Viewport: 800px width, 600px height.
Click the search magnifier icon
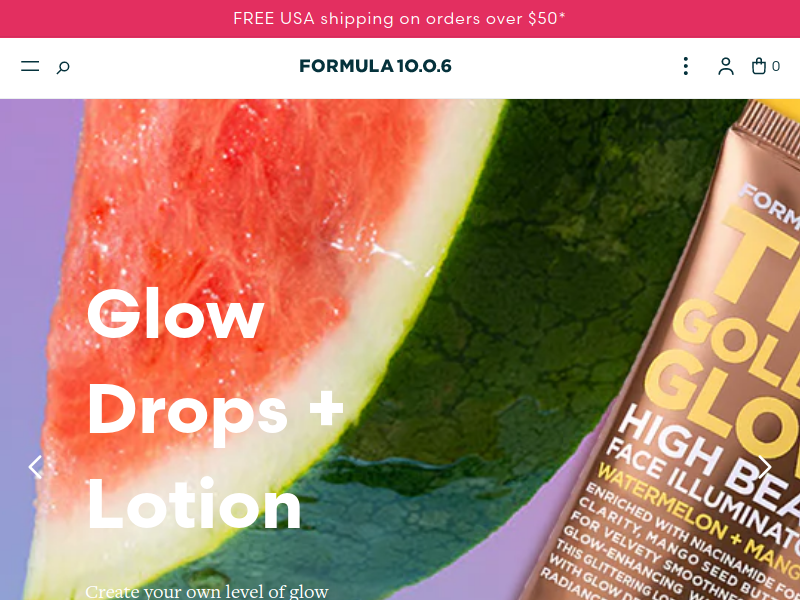coord(63,67)
